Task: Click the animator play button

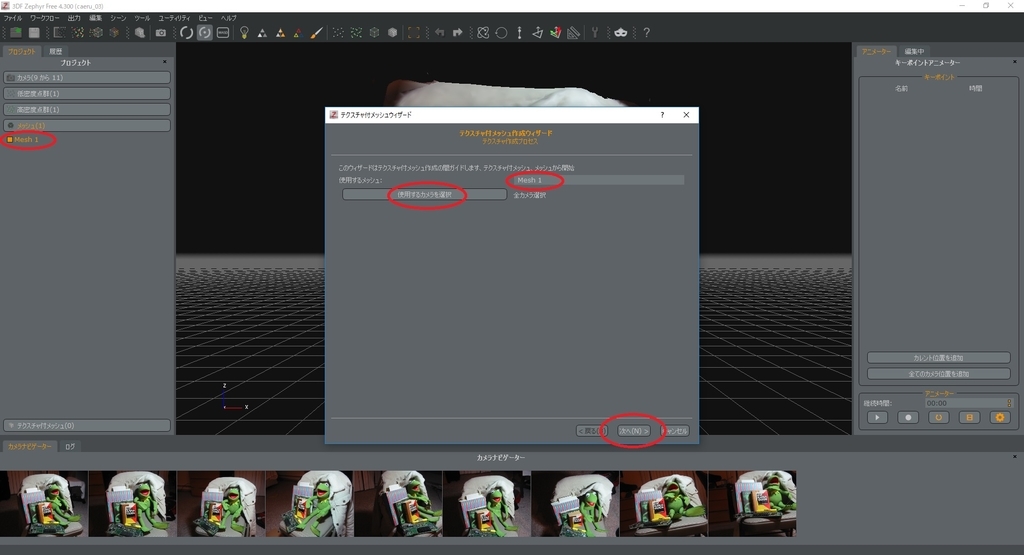Action: [877, 417]
